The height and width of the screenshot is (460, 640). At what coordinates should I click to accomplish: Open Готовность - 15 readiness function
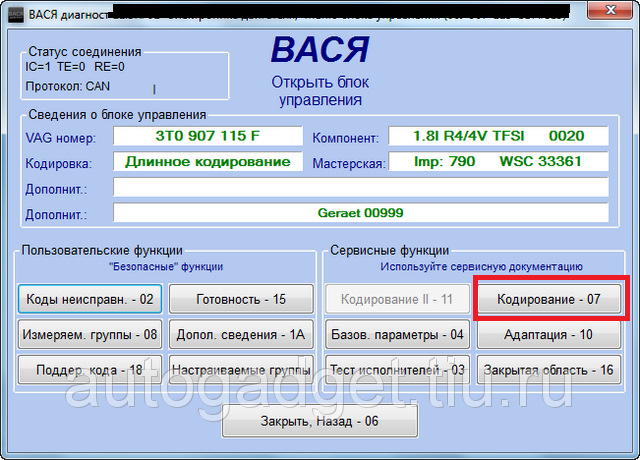[x=241, y=299]
